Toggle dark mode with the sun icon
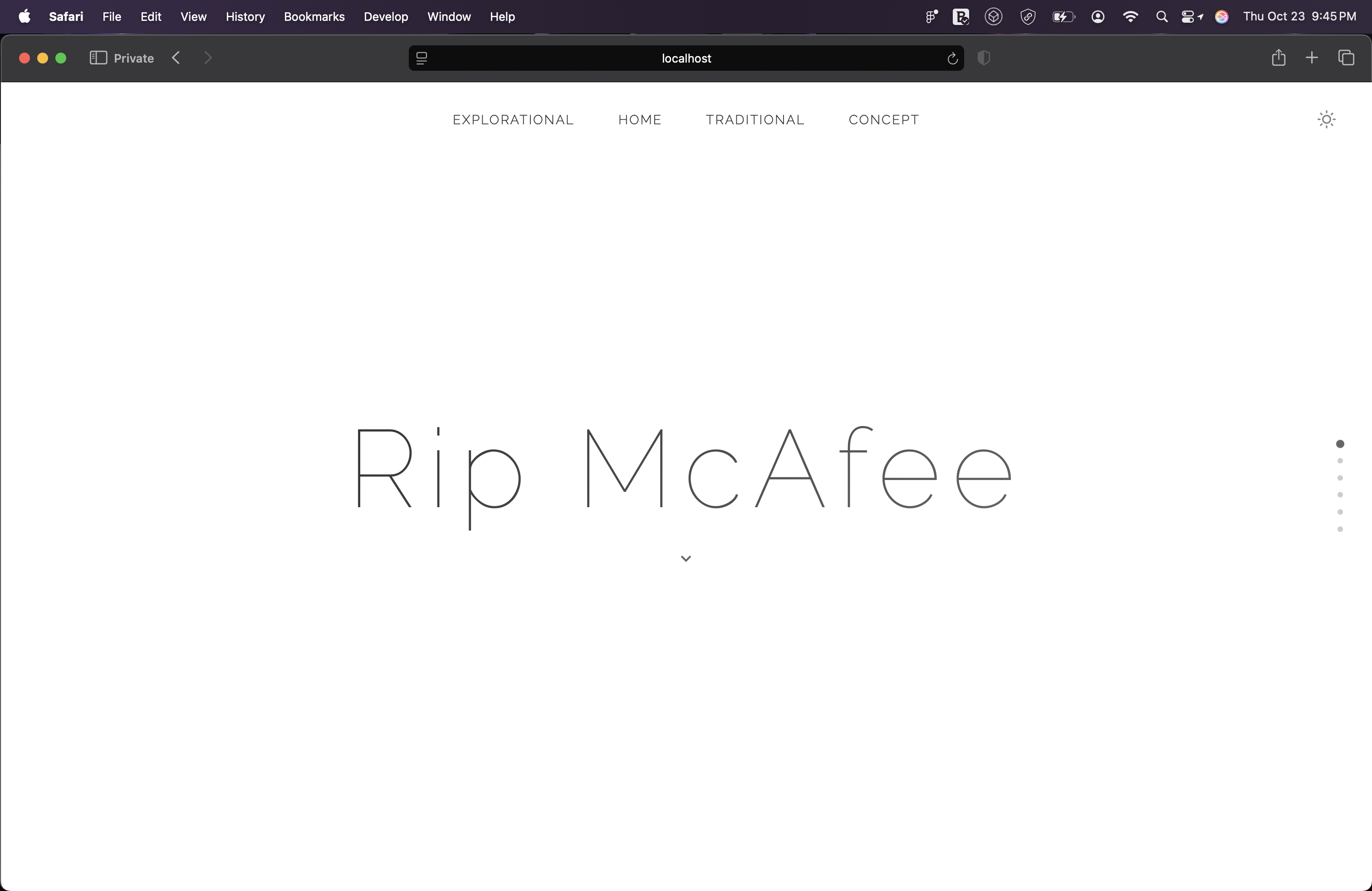The image size is (1372, 891). coord(1327,119)
